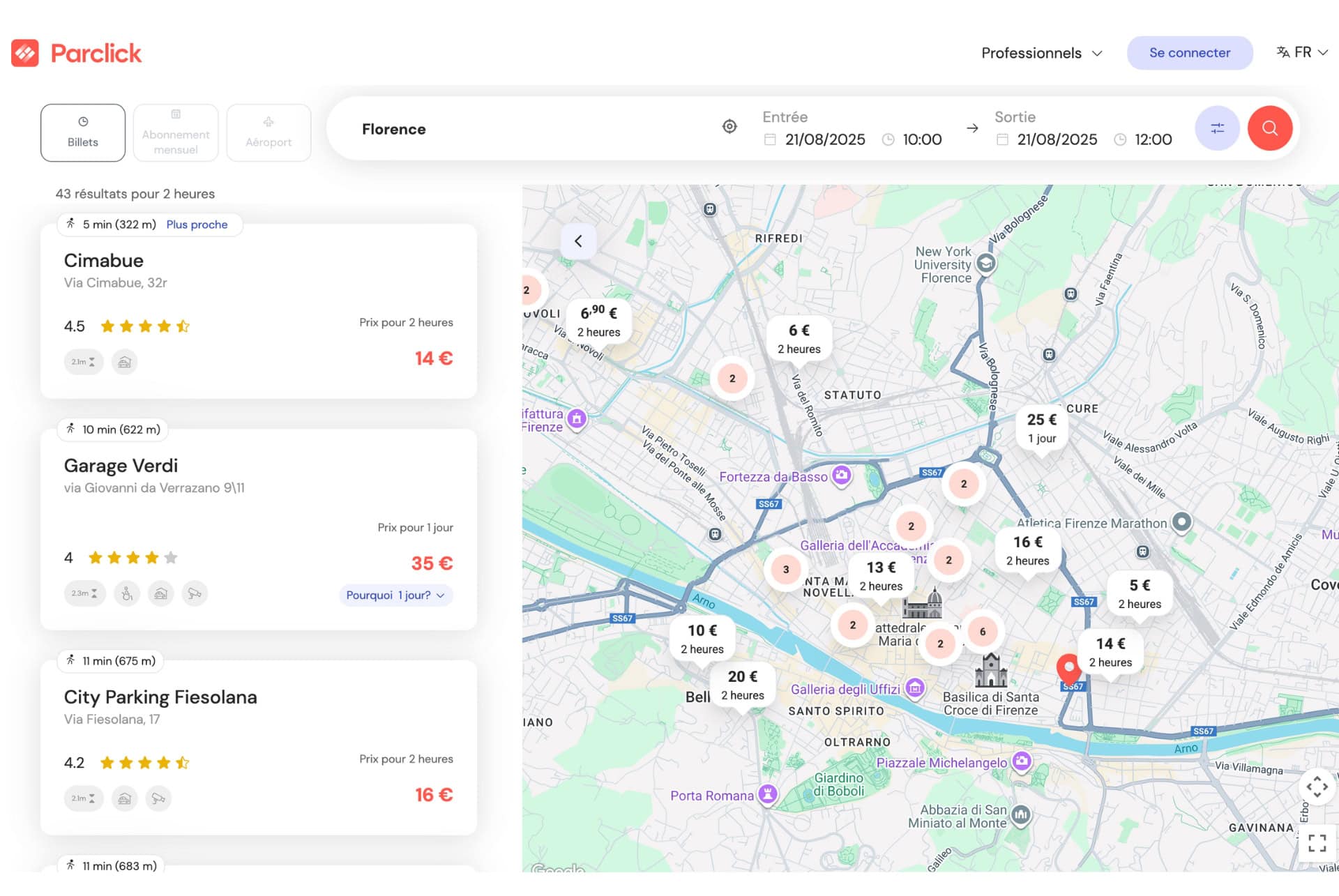The height and width of the screenshot is (896, 1339).
Task: Select the 5 € 2 heures marker
Action: 1140,594
